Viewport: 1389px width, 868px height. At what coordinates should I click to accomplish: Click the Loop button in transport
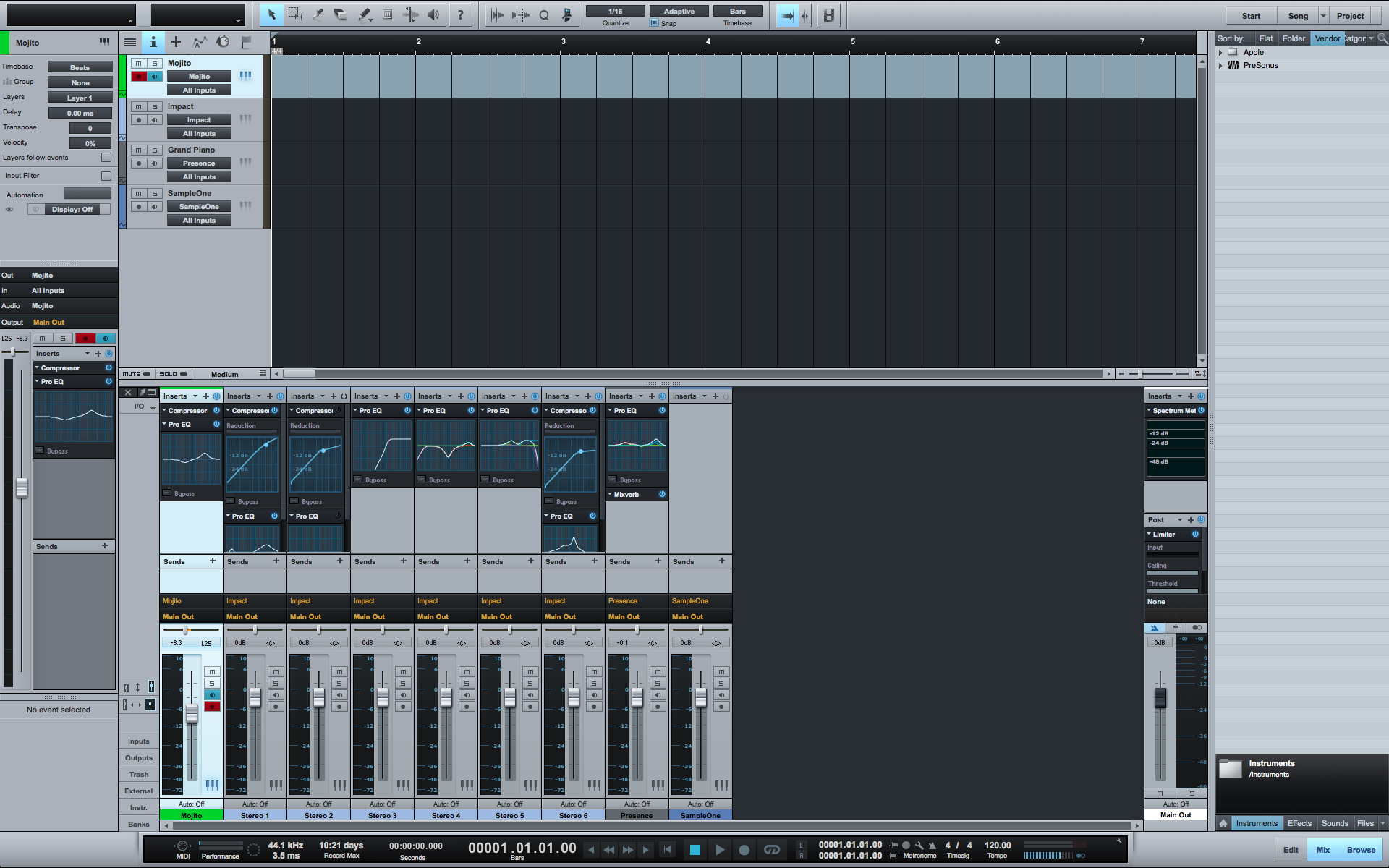[x=771, y=850]
